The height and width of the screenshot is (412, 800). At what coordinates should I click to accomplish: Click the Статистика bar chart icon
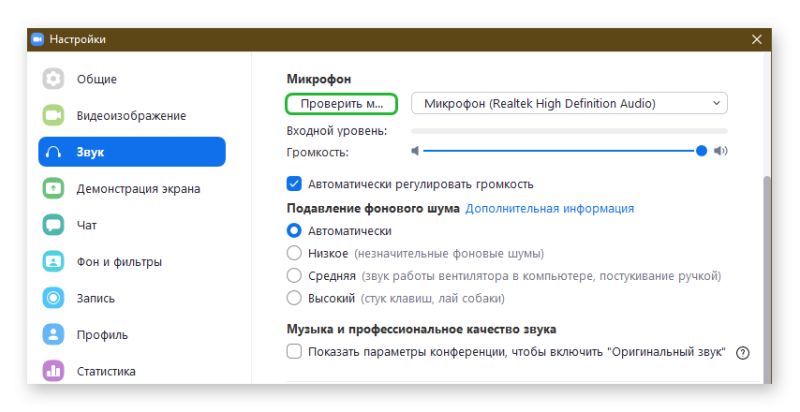click(x=53, y=371)
